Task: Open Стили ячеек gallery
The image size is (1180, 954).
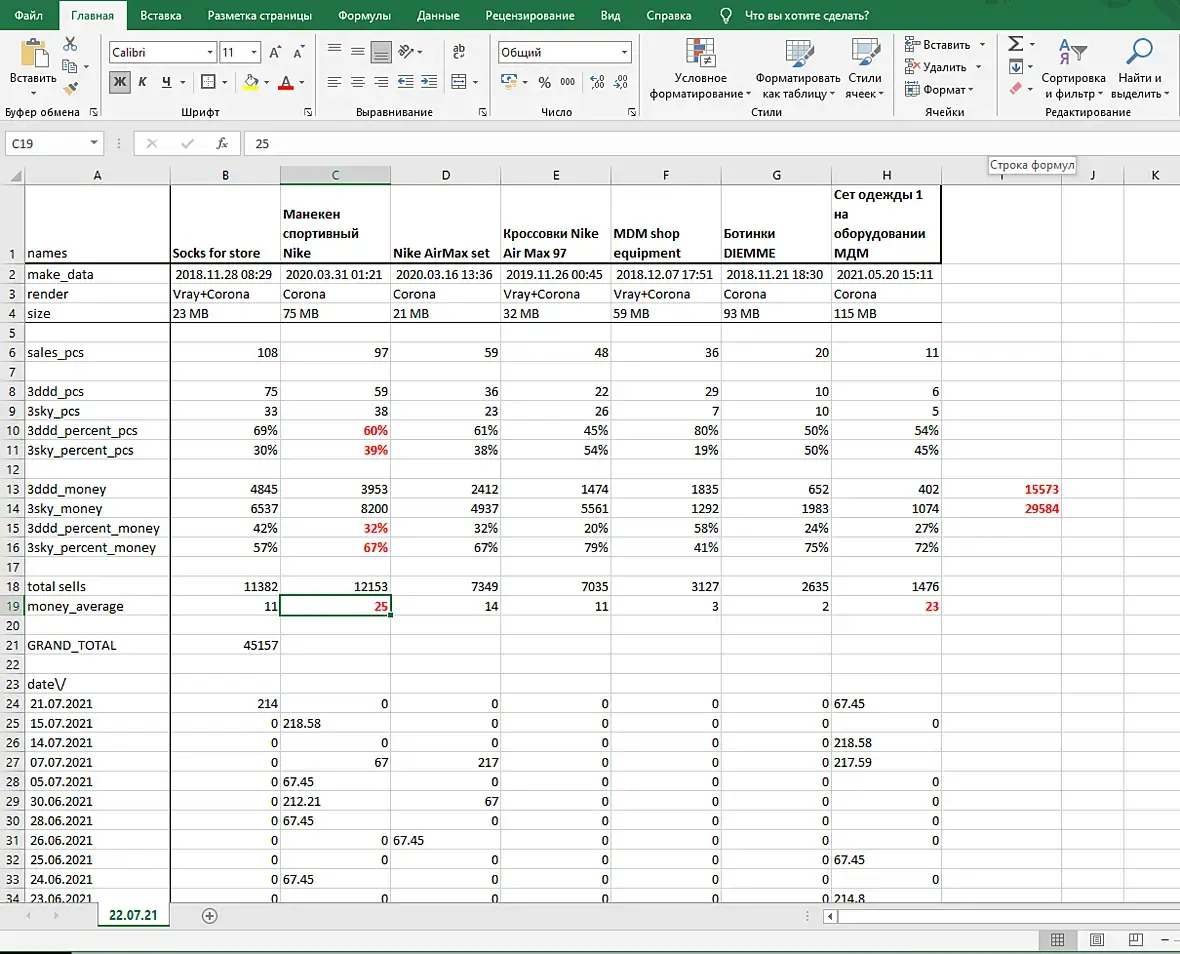Action: [865, 68]
